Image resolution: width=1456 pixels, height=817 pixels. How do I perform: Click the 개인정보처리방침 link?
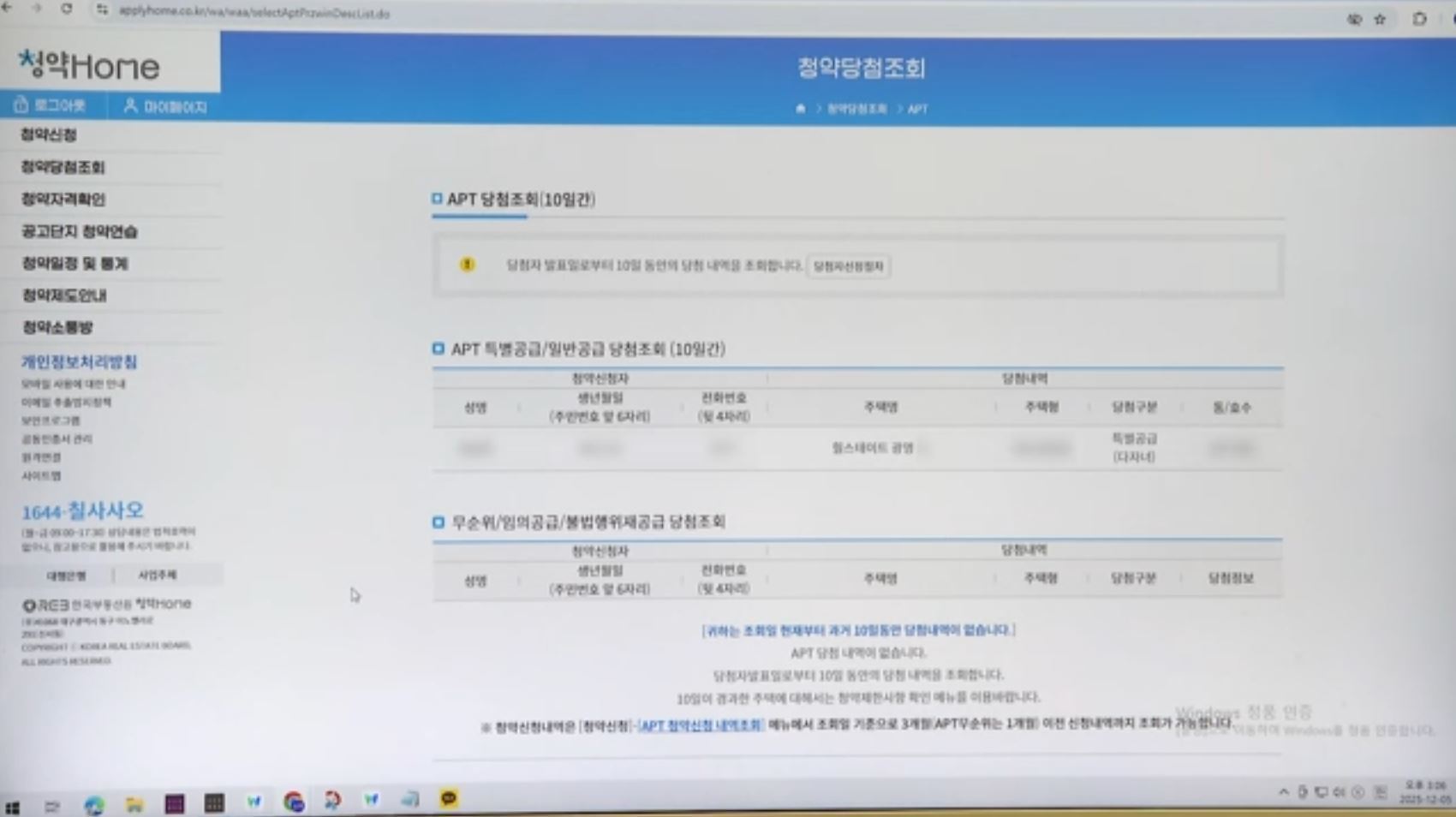pyautogui.click(x=79, y=361)
